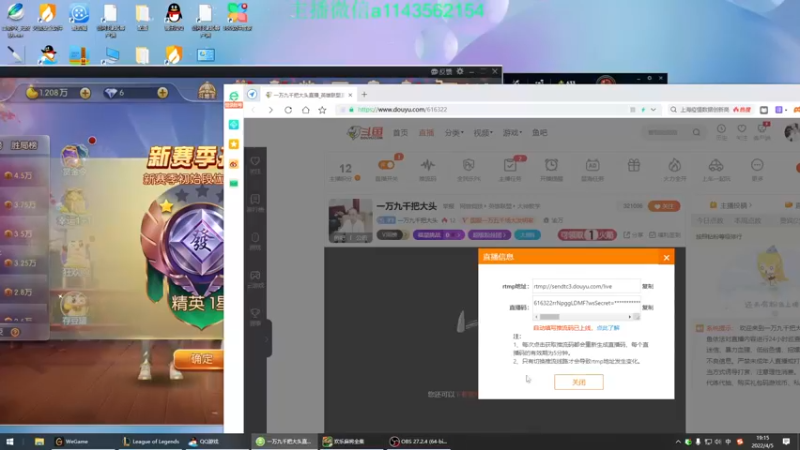Viewport: 800px width, 450px height.
Task: Click the browser sidebar yellow star favorites icon
Action: (234, 144)
